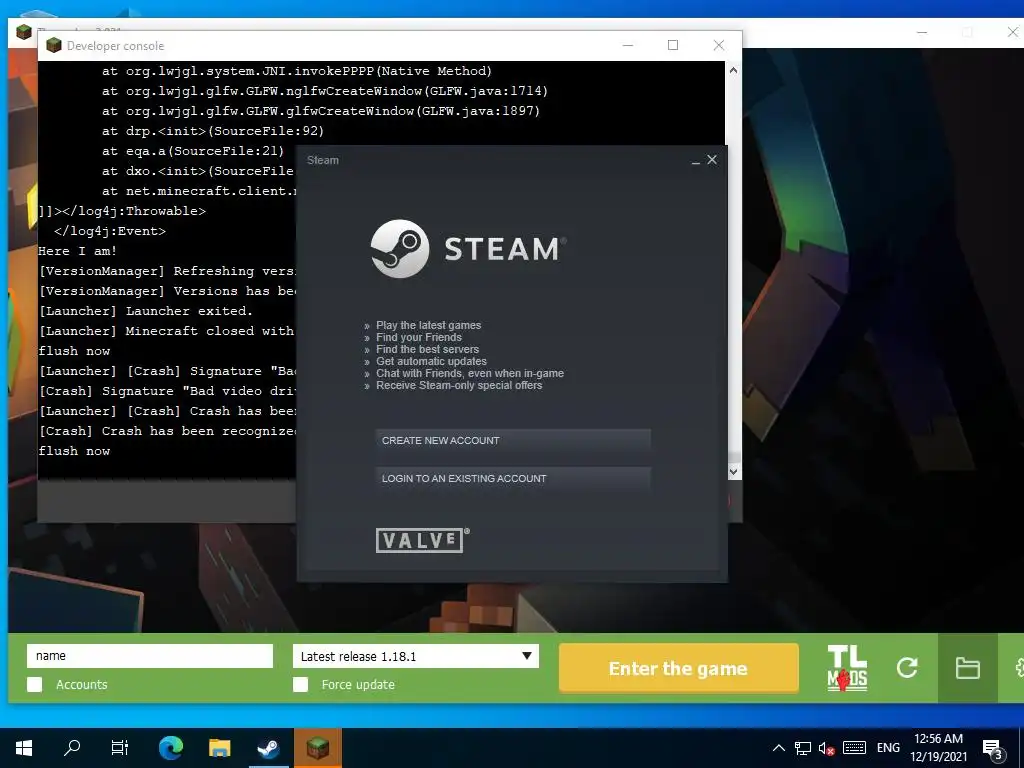The height and width of the screenshot is (768, 1024).
Task: Open Task View on the taskbar
Action: (120, 748)
